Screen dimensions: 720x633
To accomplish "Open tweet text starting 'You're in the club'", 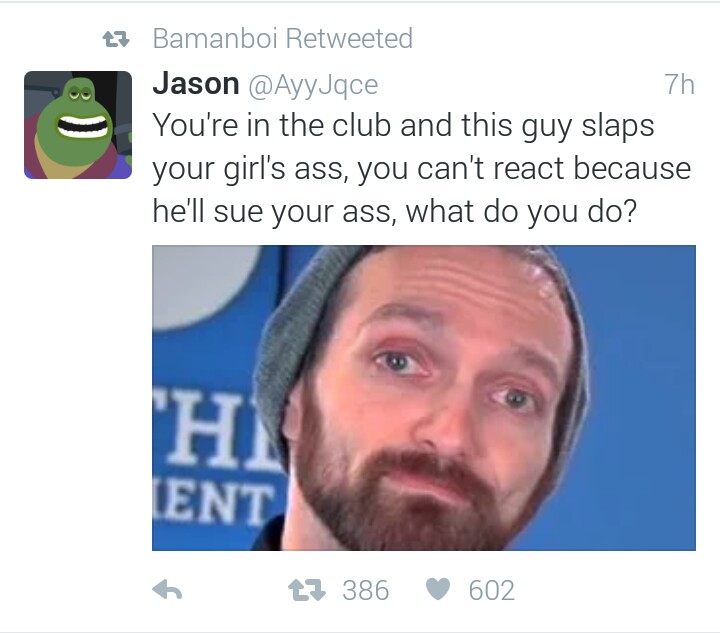I will coord(422,168).
